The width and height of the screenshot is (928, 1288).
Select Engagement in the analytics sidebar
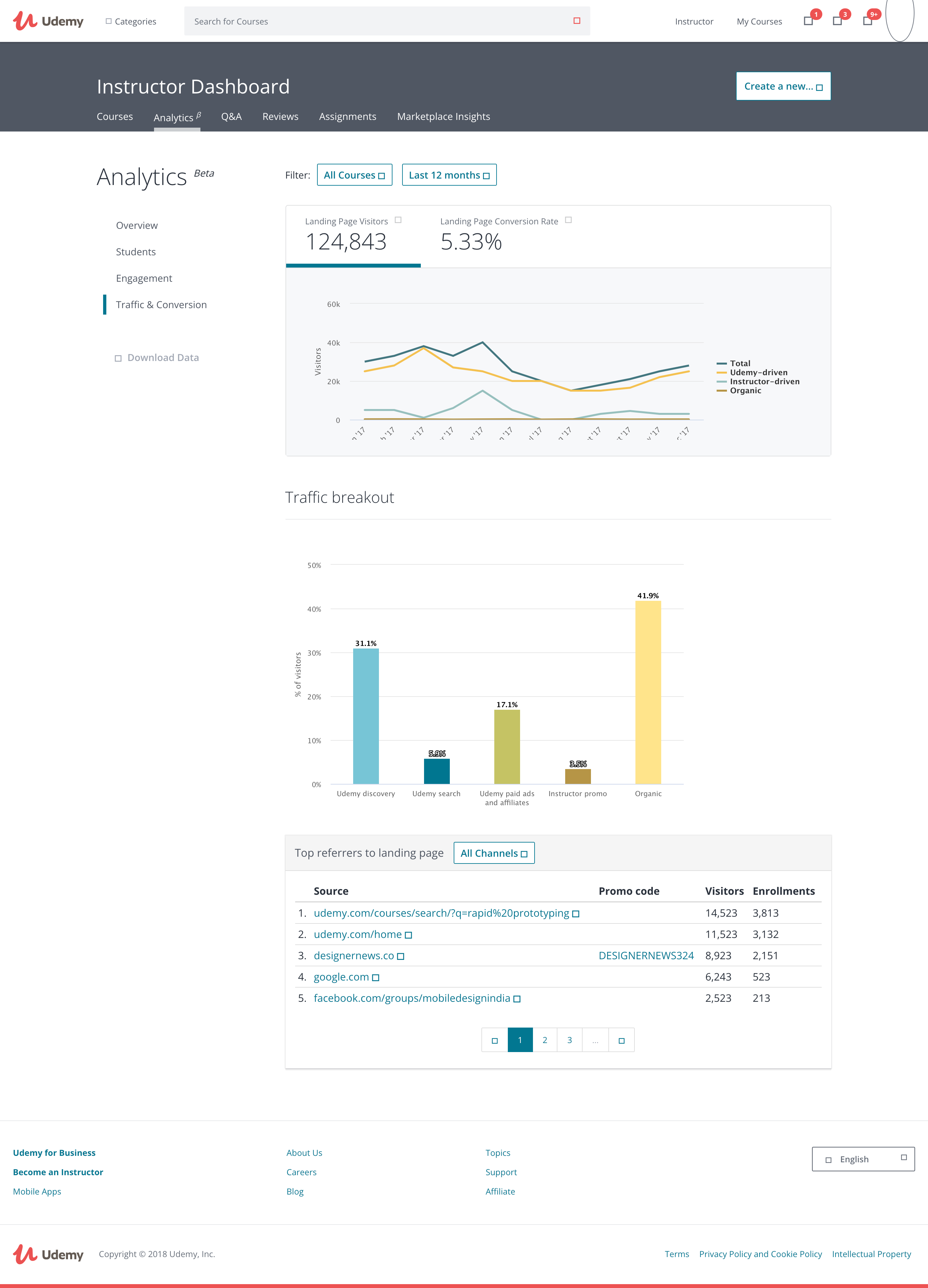(x=144, y=278)
